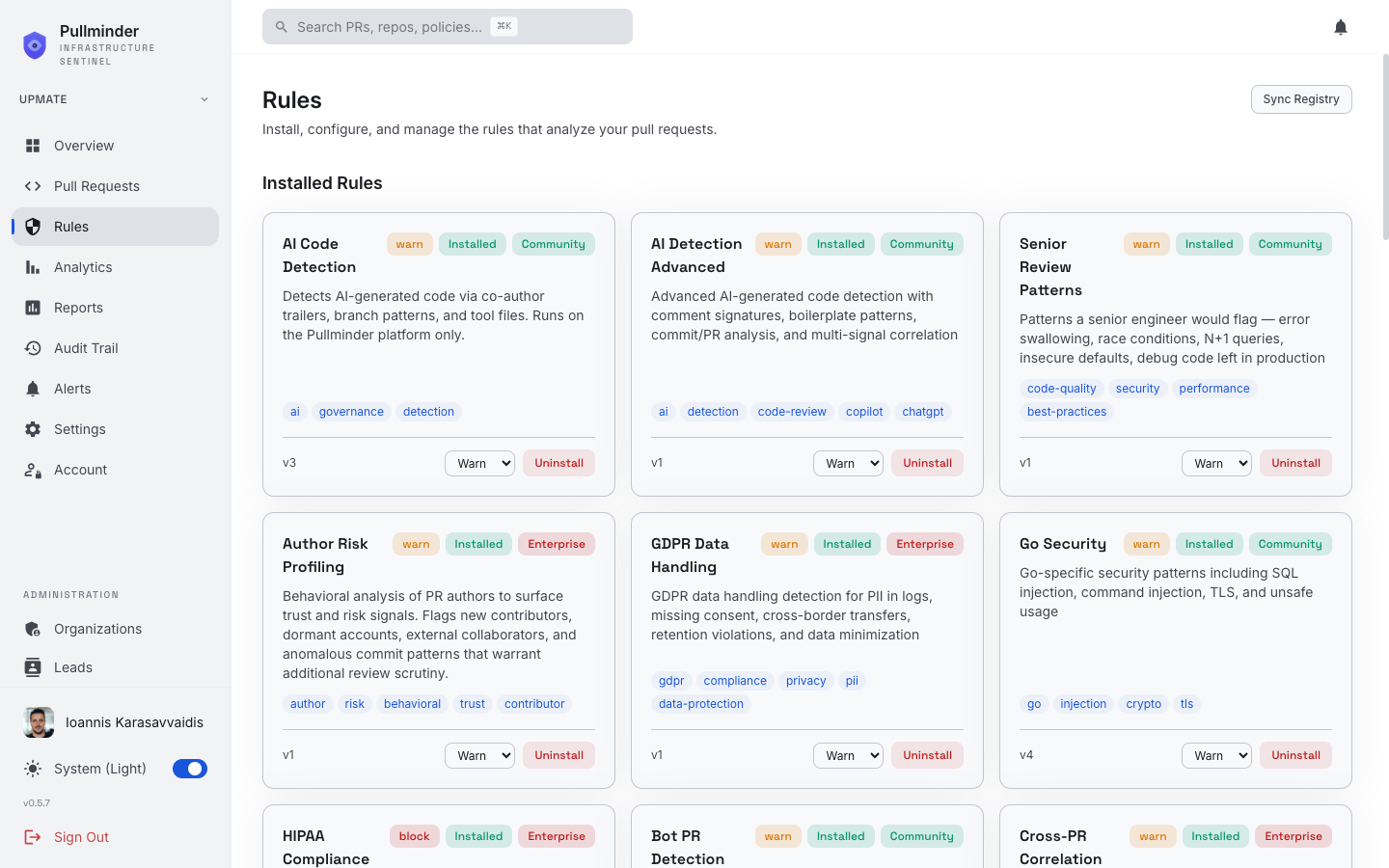Screen dimensions: 1389x868
Task: Go to Pull Requests section
Action: [x=116, y=186]
